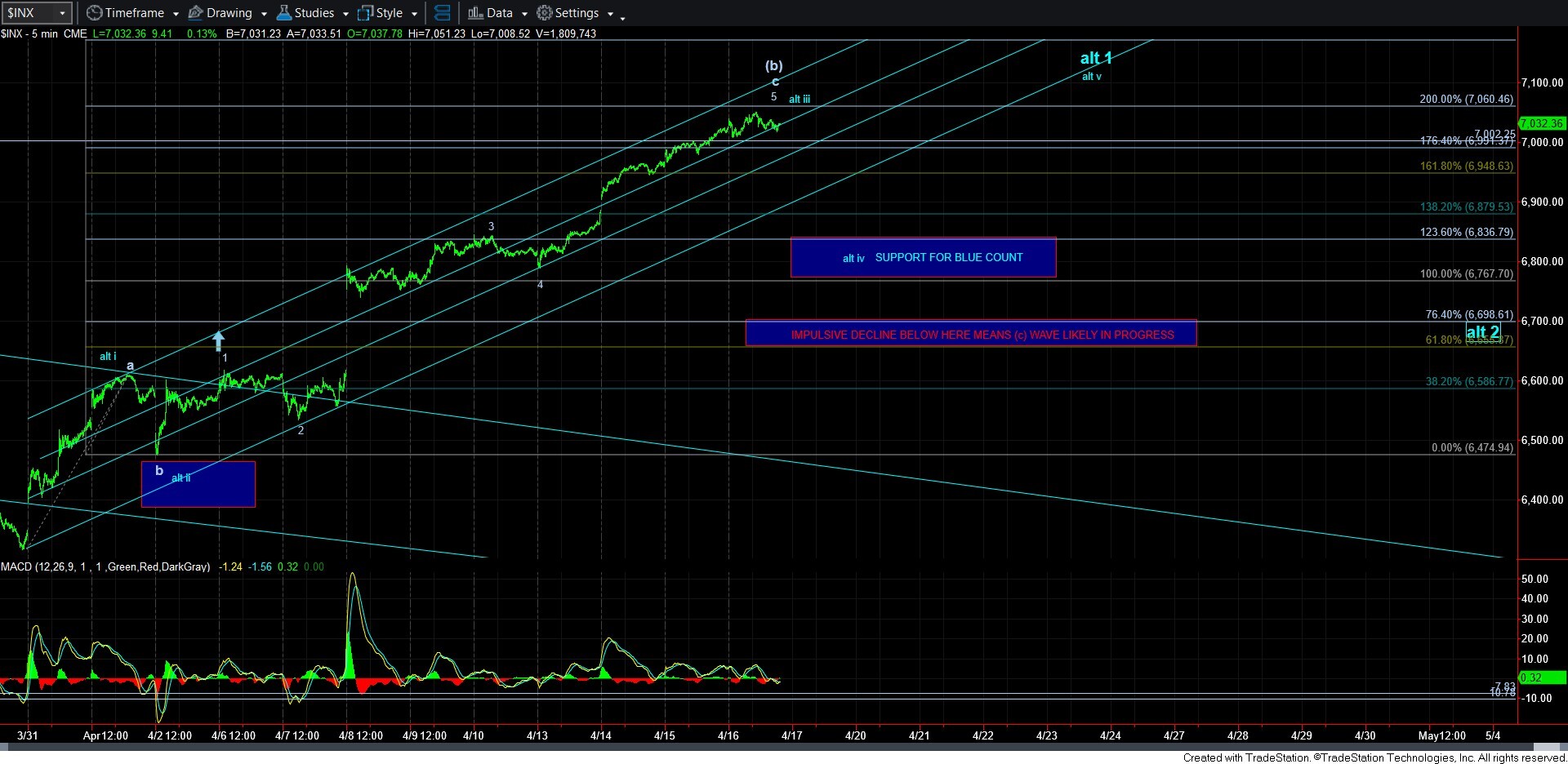Image resolution: width=1568 pixels, height=764 pixels.
Task: Select the red IMPULSIVE DECLINE text box
Action: (x=970, y=334)
